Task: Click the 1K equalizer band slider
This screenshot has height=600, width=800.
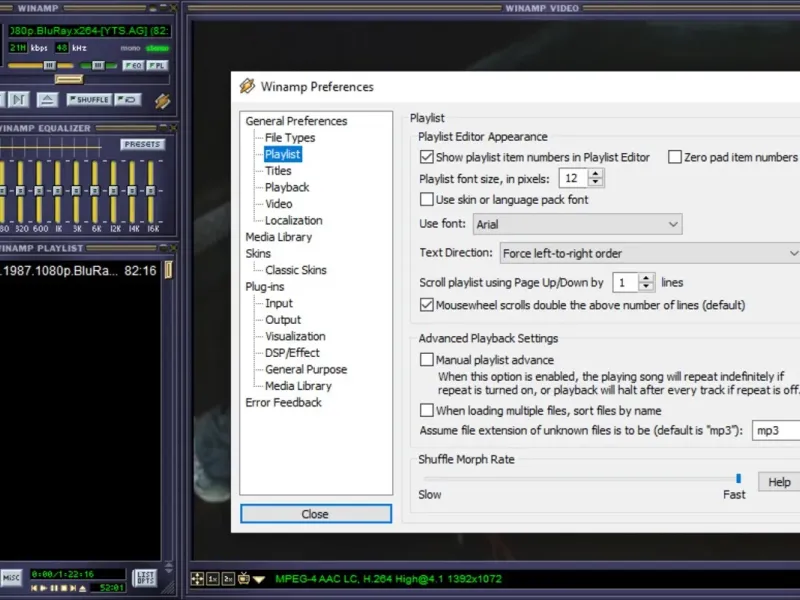Action: (x=58, y=191)
